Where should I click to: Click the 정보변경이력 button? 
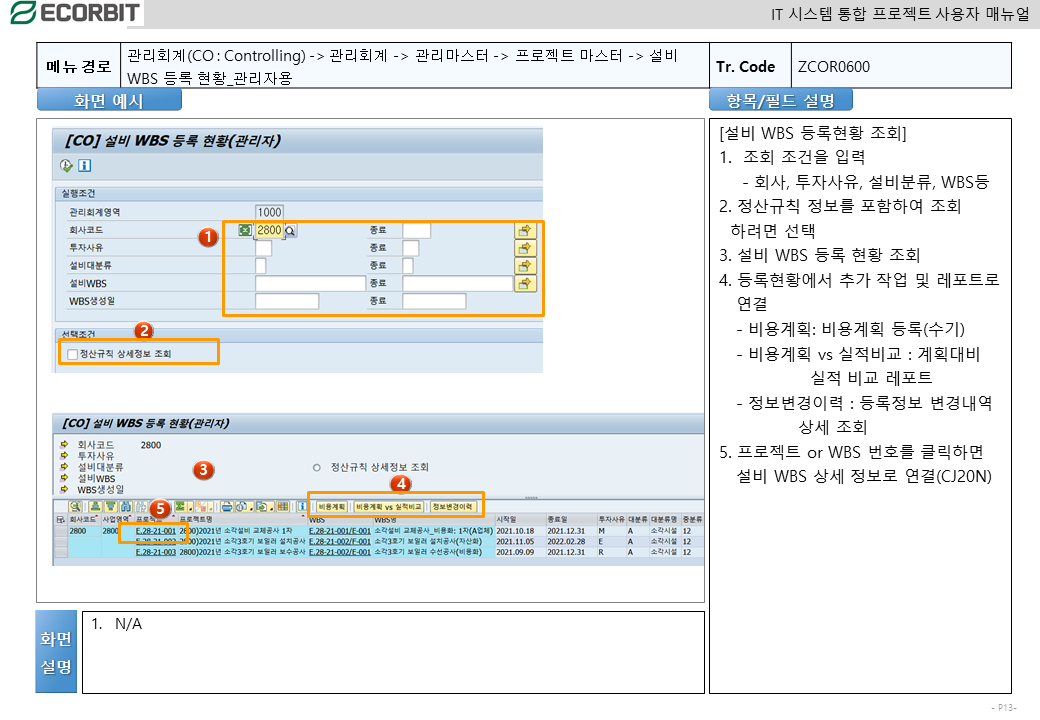click(452, 507)
